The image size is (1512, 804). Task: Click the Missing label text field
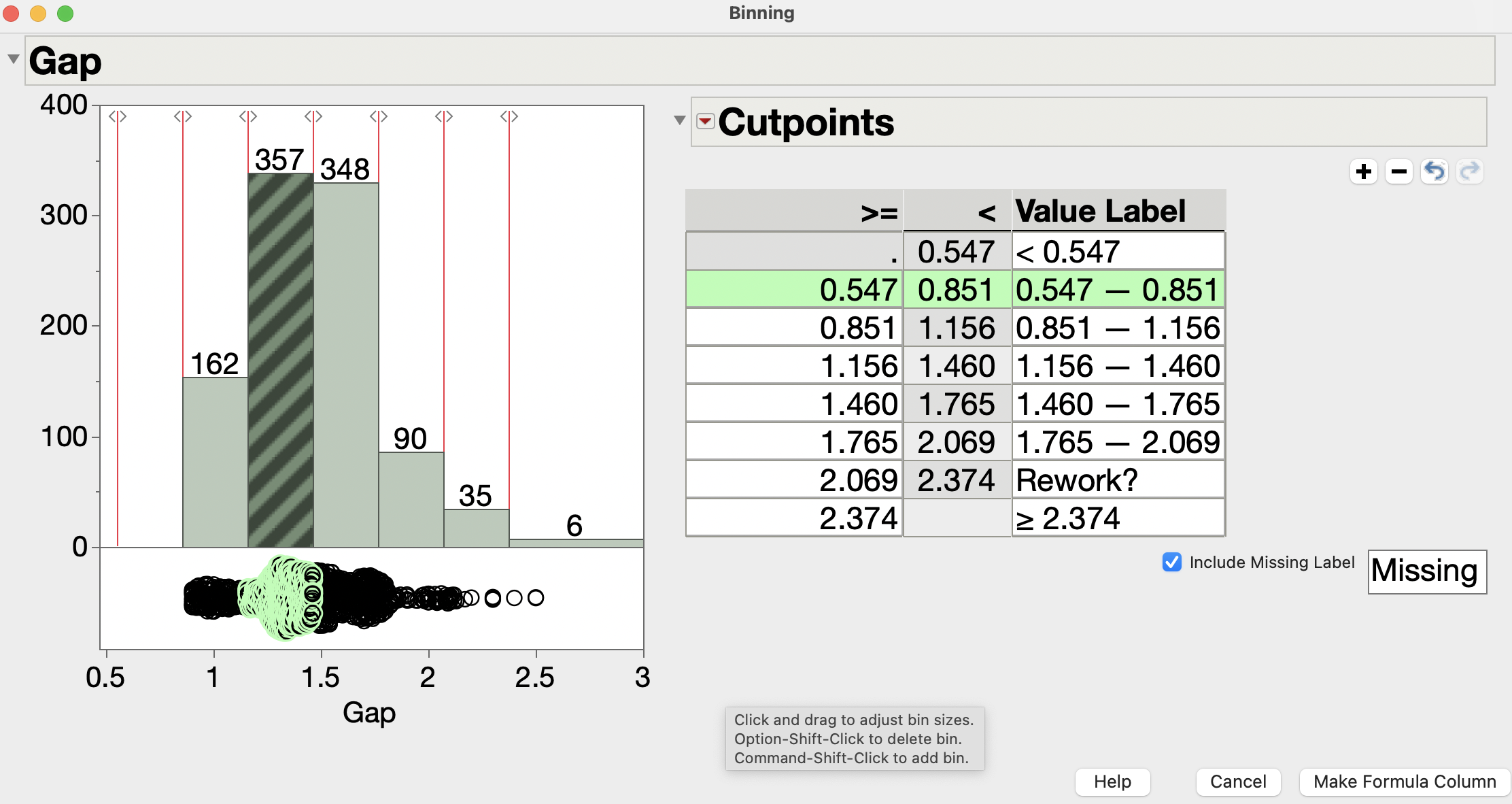[1426, 571]
